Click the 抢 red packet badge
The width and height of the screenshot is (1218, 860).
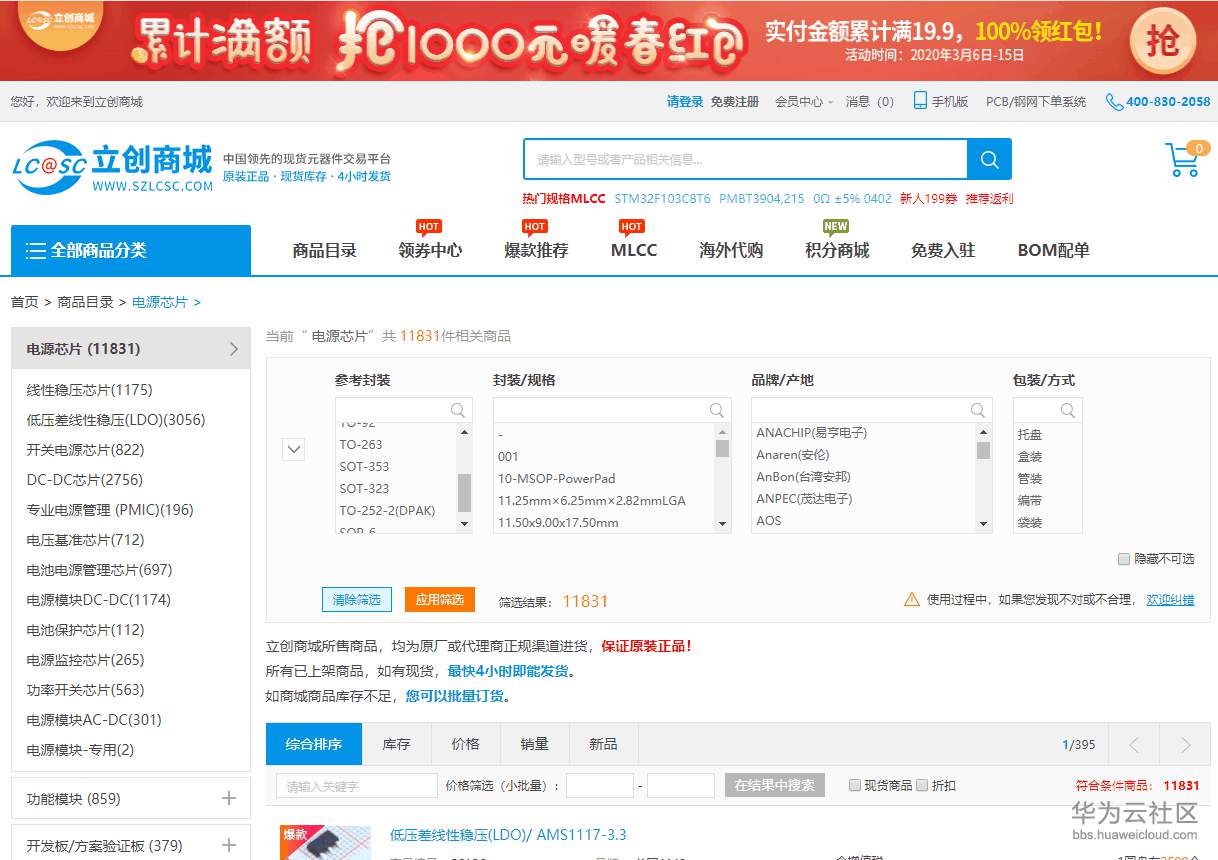click(1163, 41)
